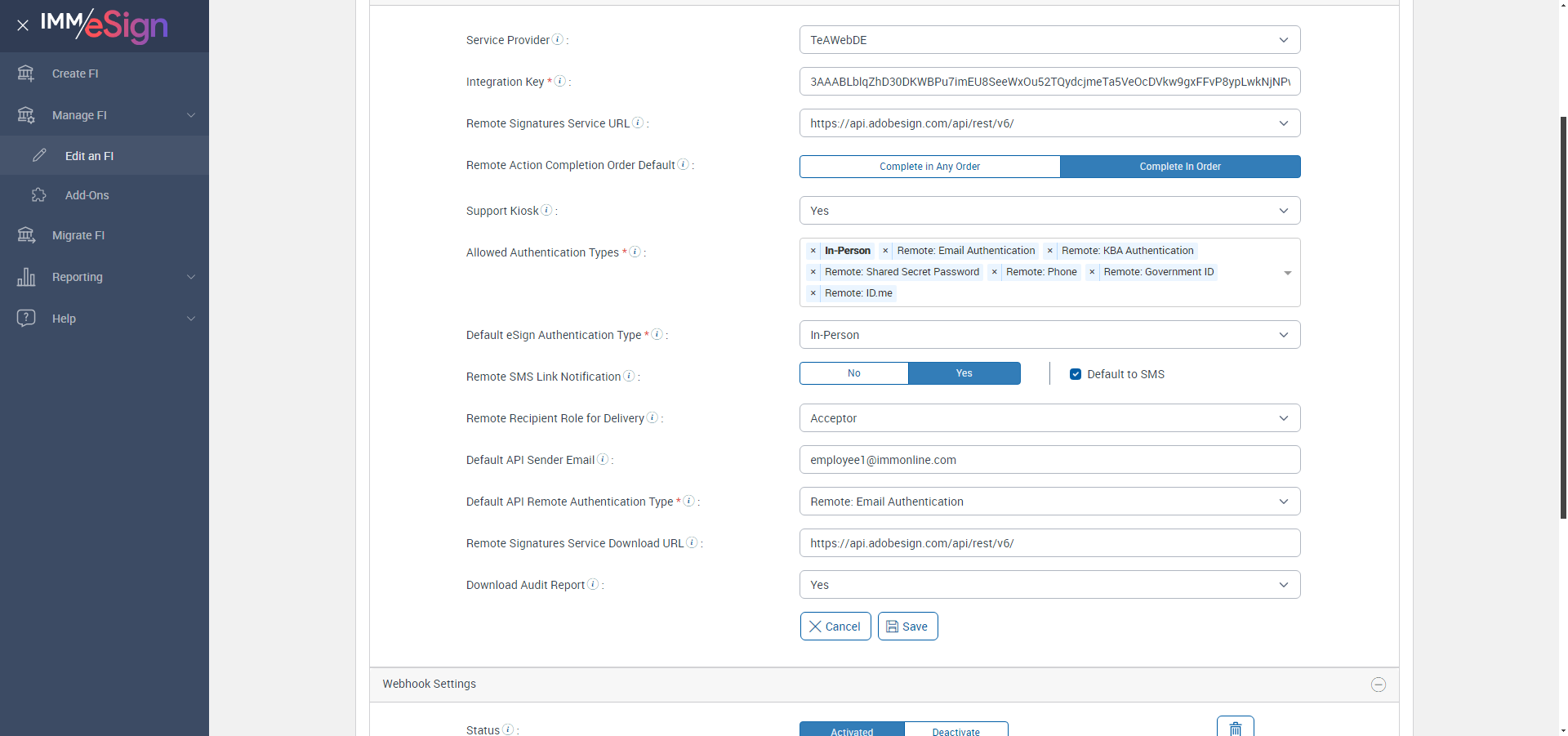This screenshot has height=736, width=1568.
Task: Click the page vertical scrollbar
Action: click(1563, 317)
